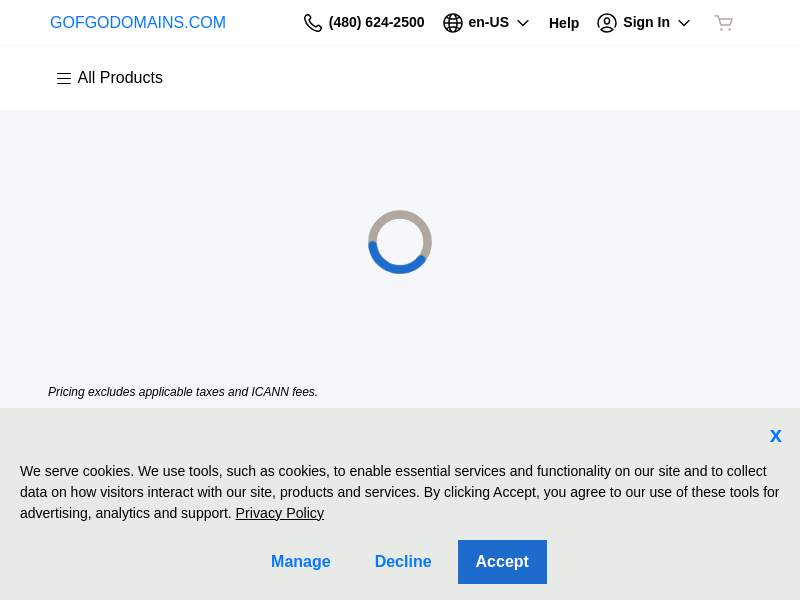This screenshot has width=800, height=600.
Task: Decline the cookie consent
Action: (x=403, y=562)
